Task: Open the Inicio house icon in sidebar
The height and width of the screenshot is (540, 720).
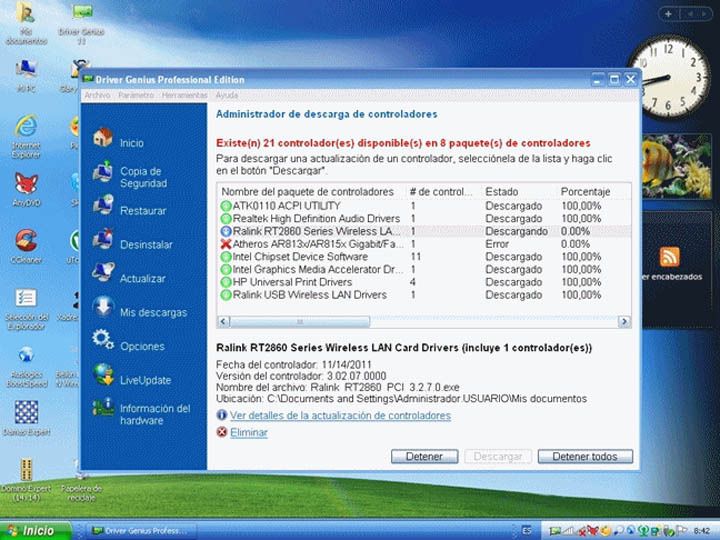Action: tap(102, 137)
